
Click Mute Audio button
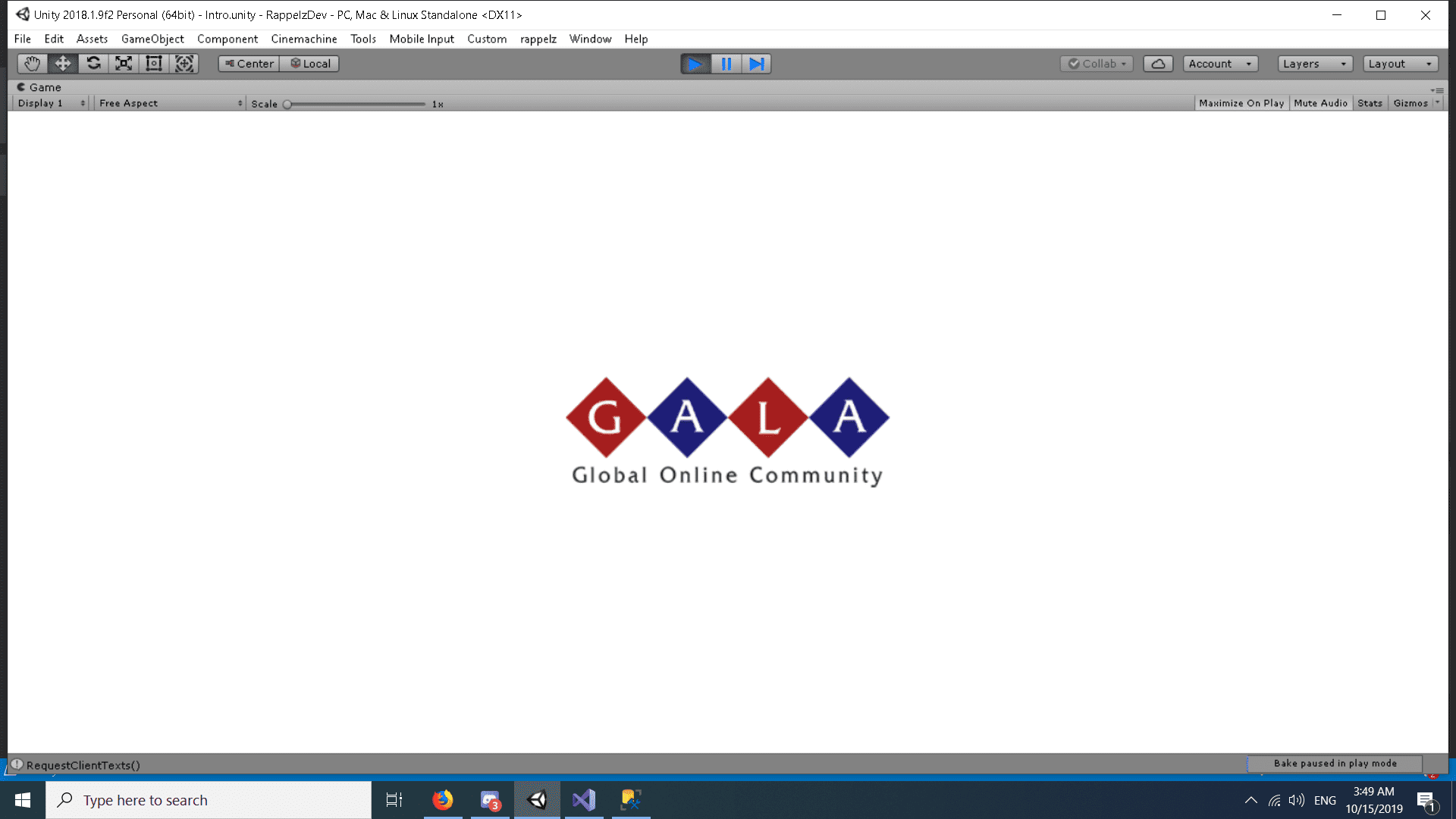pyautogui.click(x=1320, y=102)
